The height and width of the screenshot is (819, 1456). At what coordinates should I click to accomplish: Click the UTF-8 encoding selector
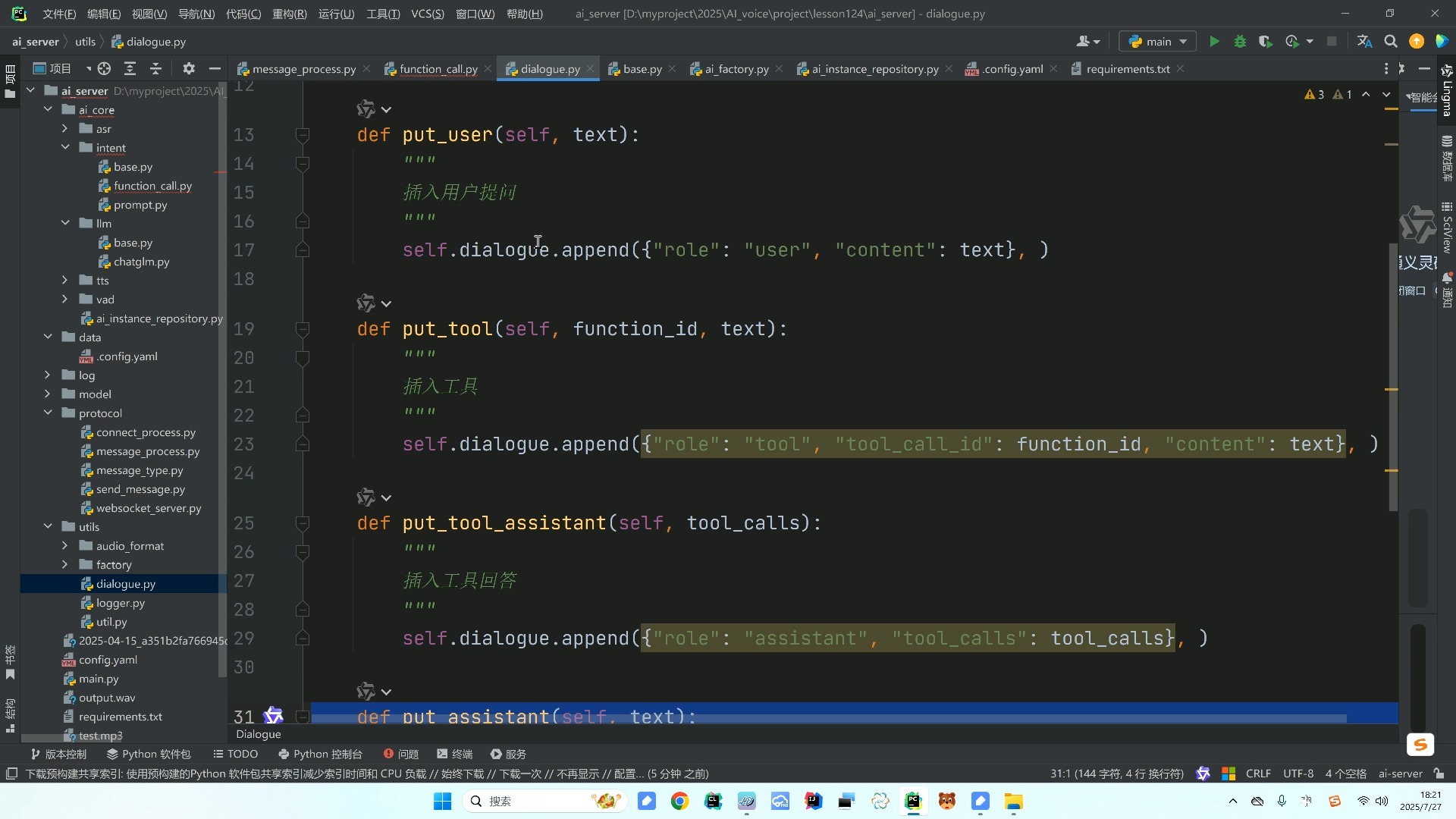click(x=1298, y=773)
